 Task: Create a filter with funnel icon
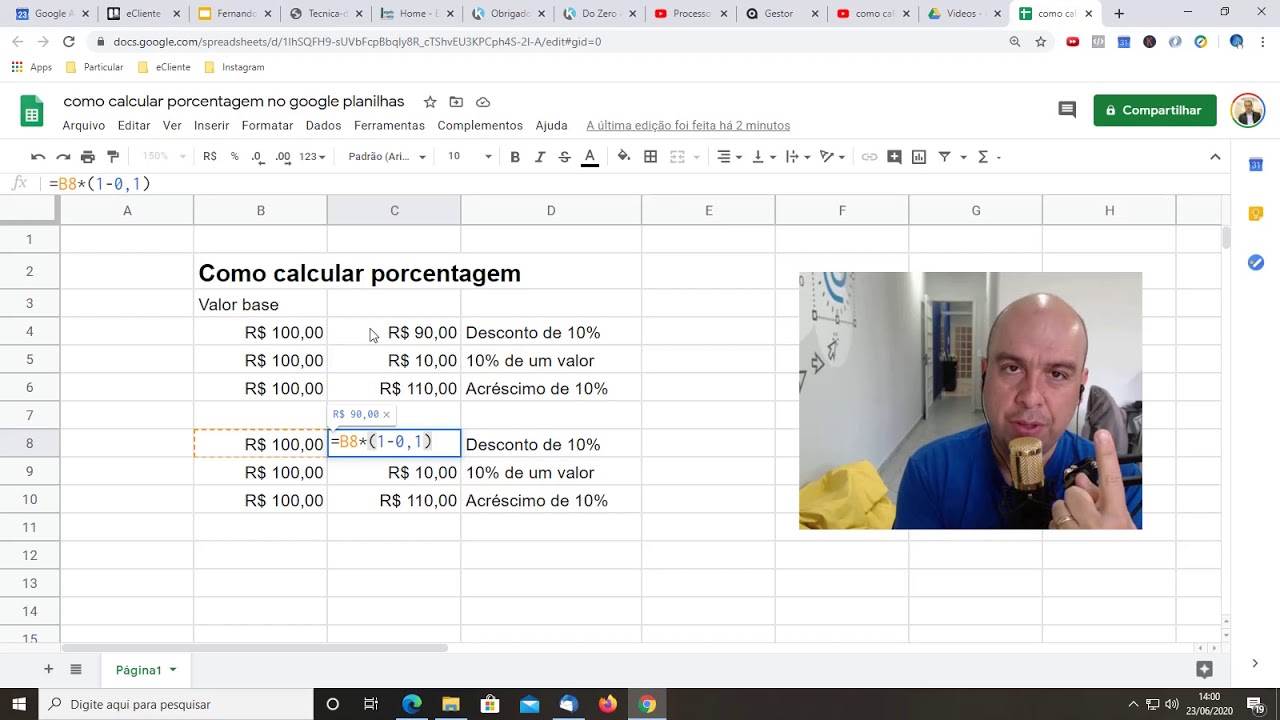(x=944, y=157)
